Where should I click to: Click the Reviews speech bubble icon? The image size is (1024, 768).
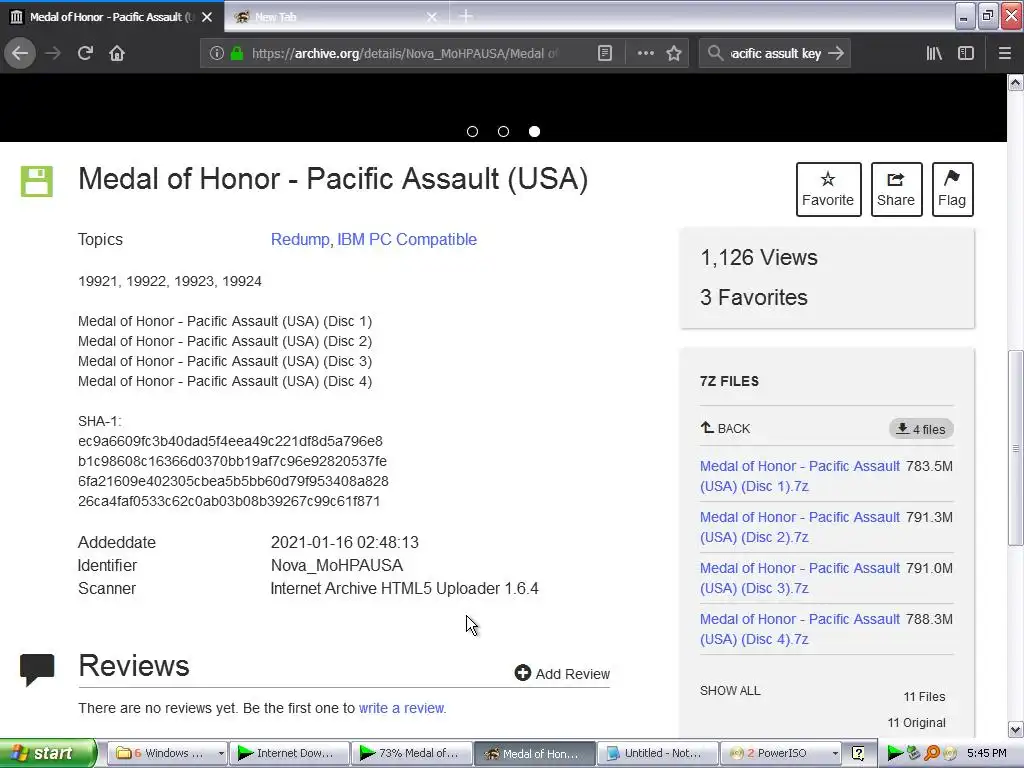(37, 668)
